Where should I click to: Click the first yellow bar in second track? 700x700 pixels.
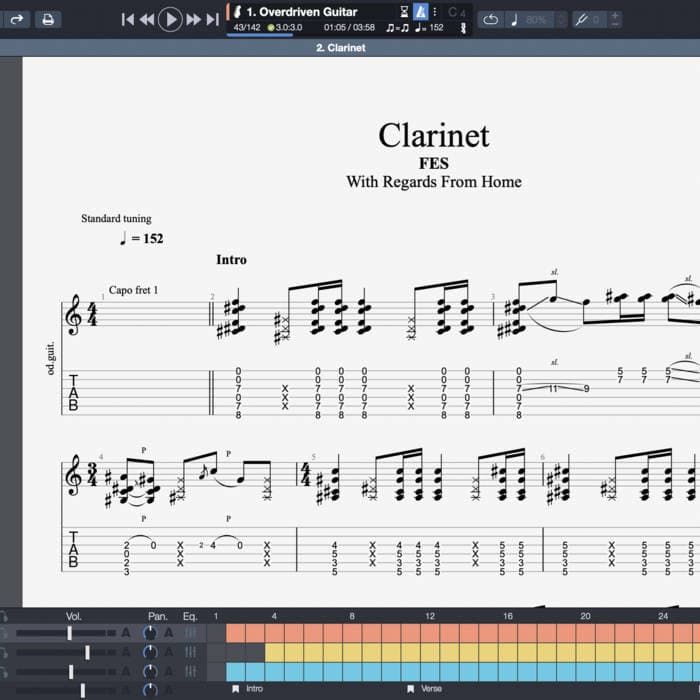point(274,653)
